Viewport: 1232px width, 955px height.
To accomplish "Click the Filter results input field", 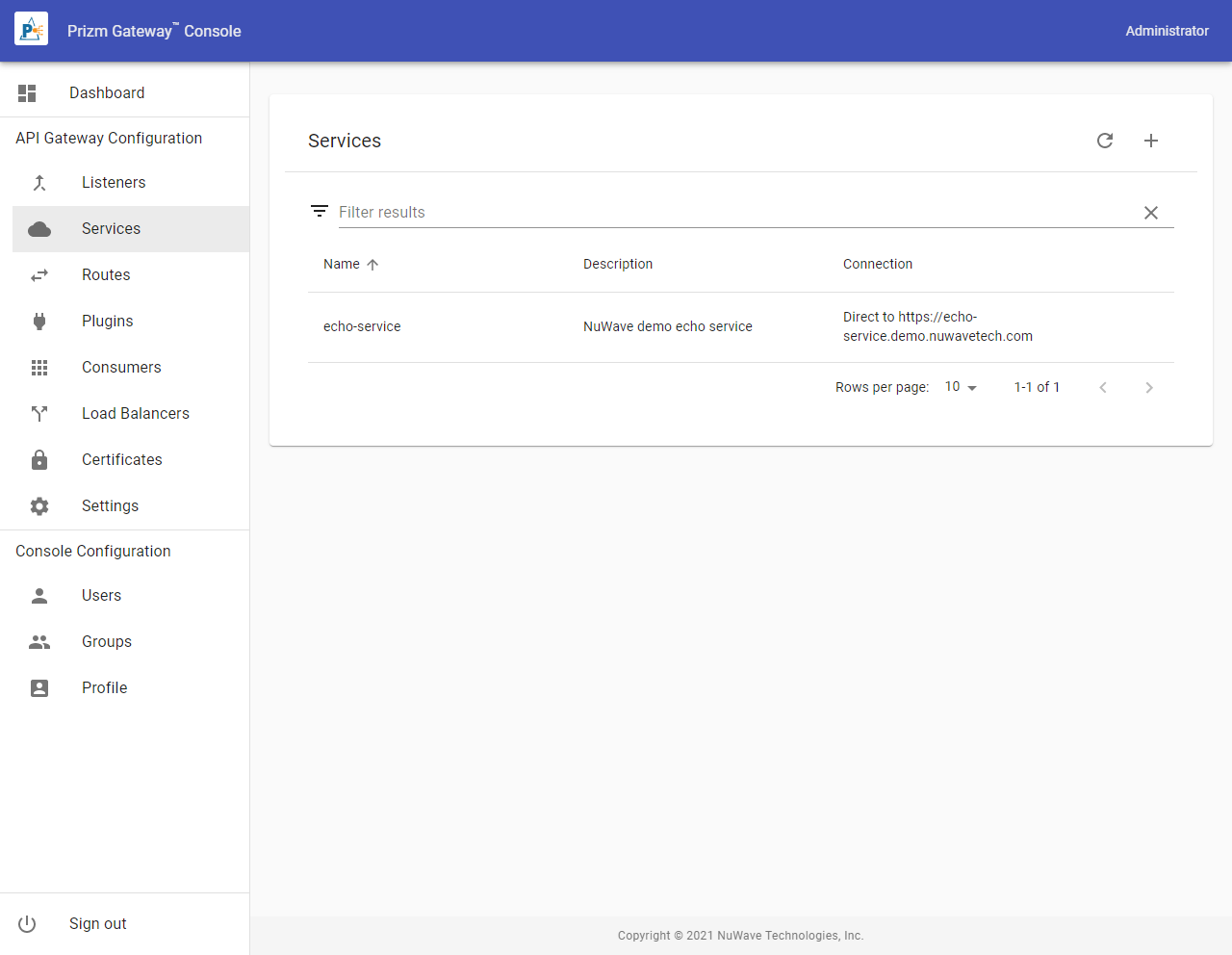I will tap(731, 213).
